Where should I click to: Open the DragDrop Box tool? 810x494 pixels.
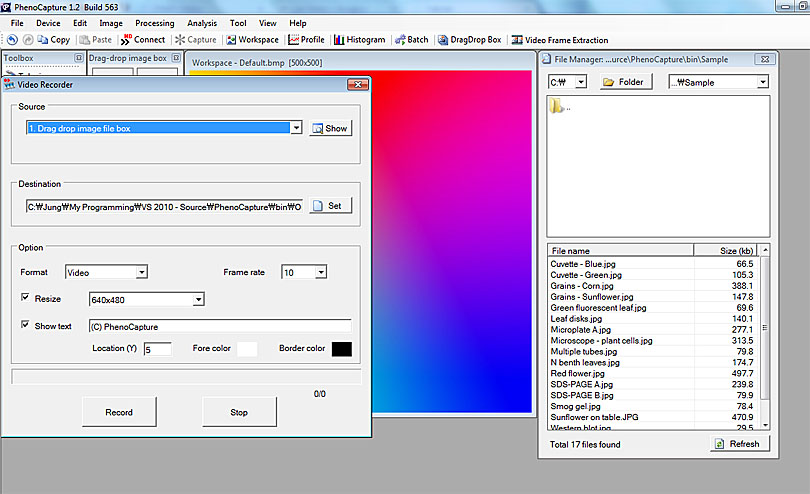[469, 40]
